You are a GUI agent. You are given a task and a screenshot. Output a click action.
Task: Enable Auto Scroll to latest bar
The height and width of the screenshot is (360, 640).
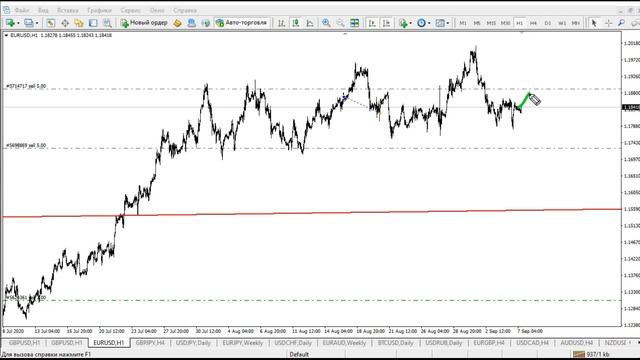pos(372,23)
